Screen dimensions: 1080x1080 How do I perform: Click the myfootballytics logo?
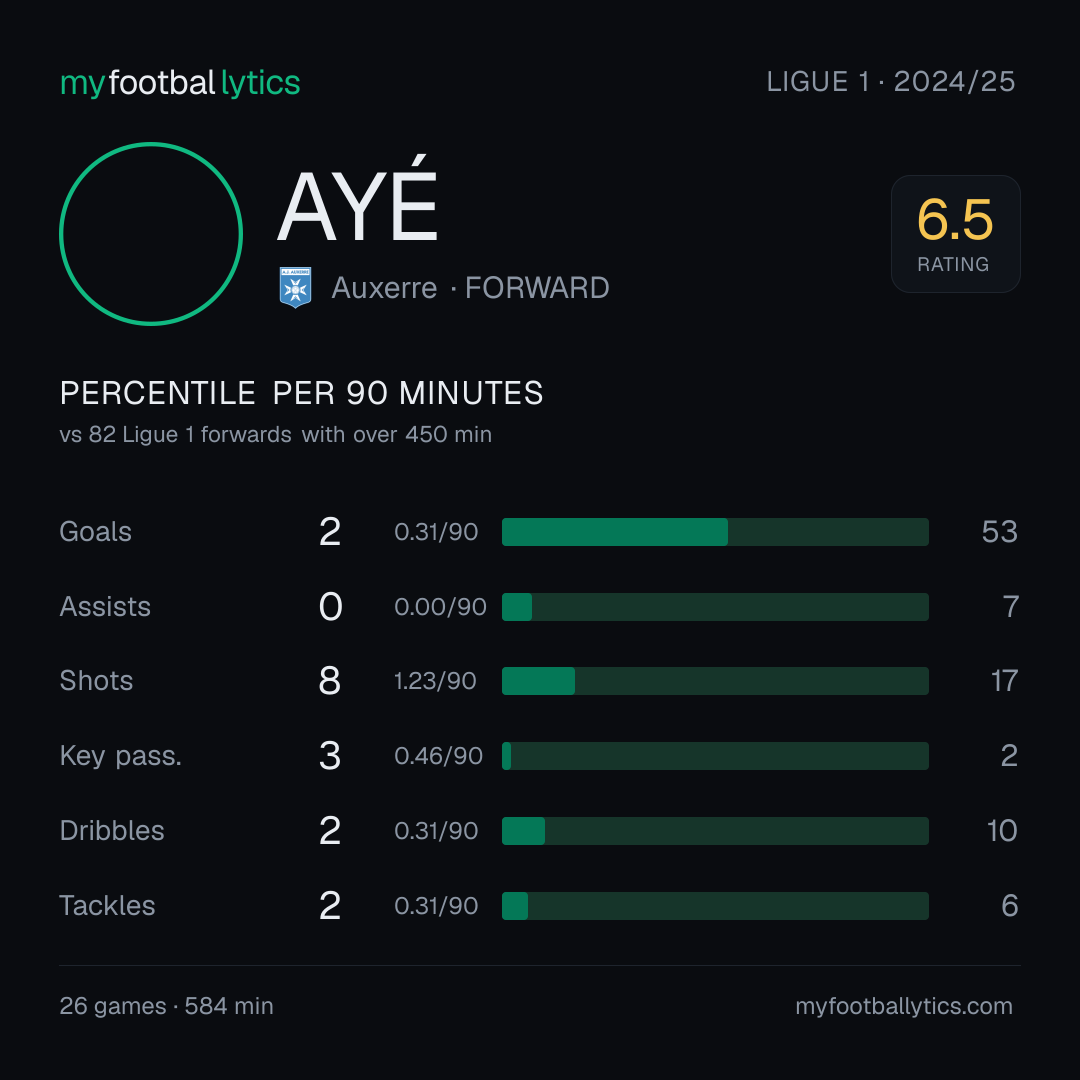[x=180, y=83]
